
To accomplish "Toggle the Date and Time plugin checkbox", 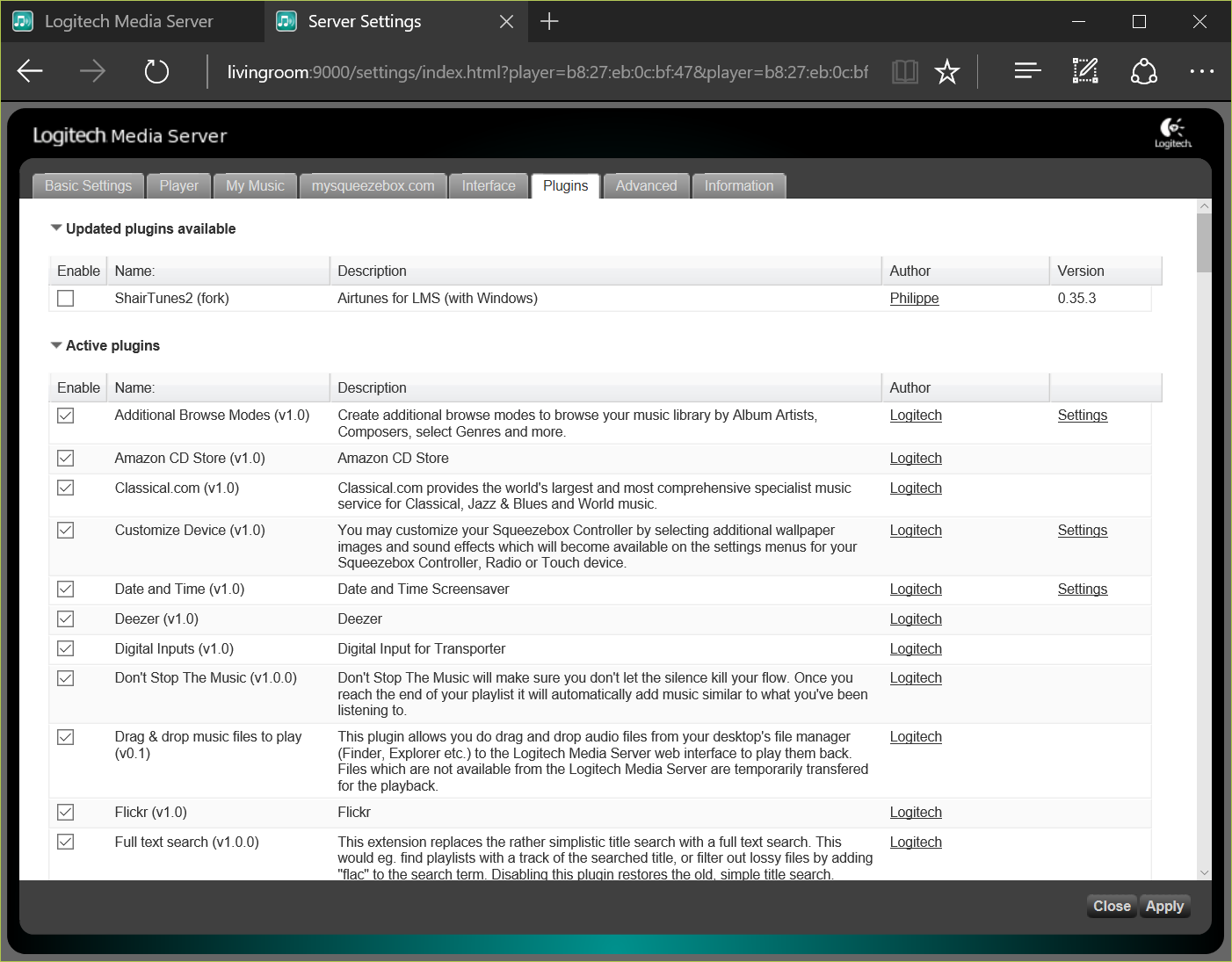I will click(x=66, y=589).
